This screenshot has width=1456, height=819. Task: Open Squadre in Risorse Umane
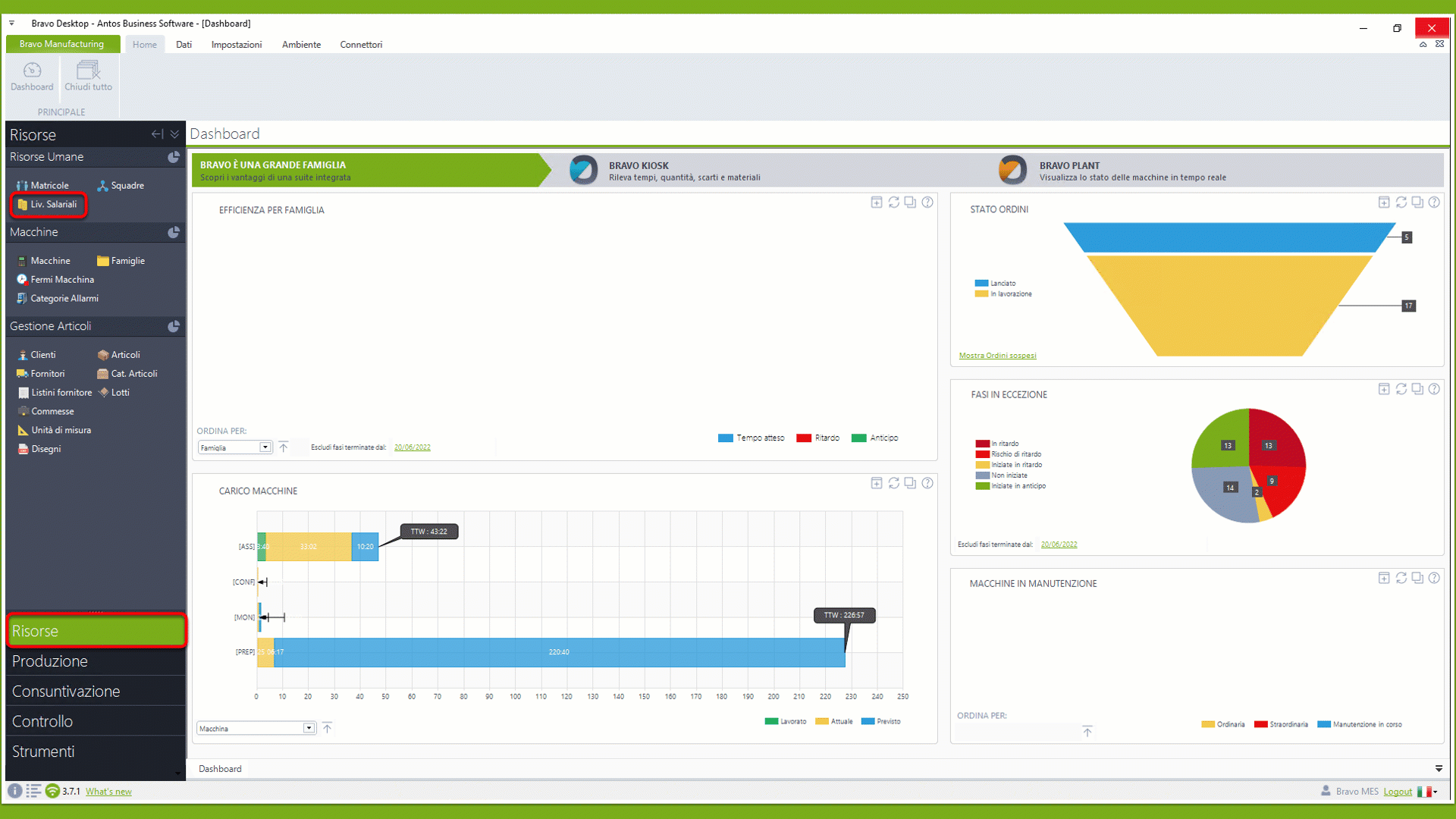click(x=121, y=185)
